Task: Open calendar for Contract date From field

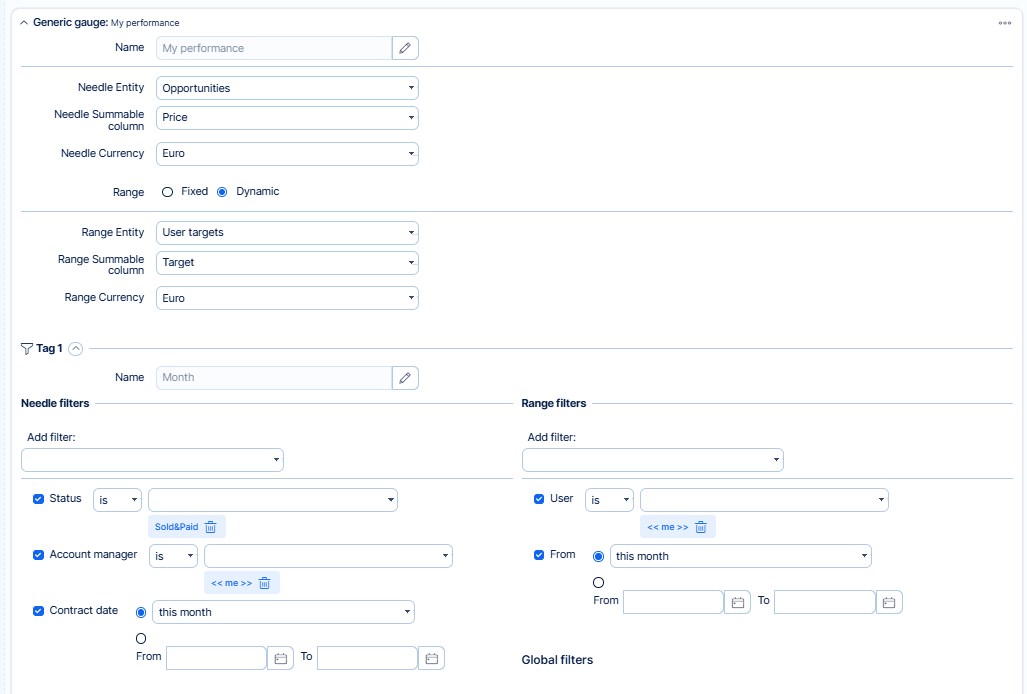Action: 281,658
